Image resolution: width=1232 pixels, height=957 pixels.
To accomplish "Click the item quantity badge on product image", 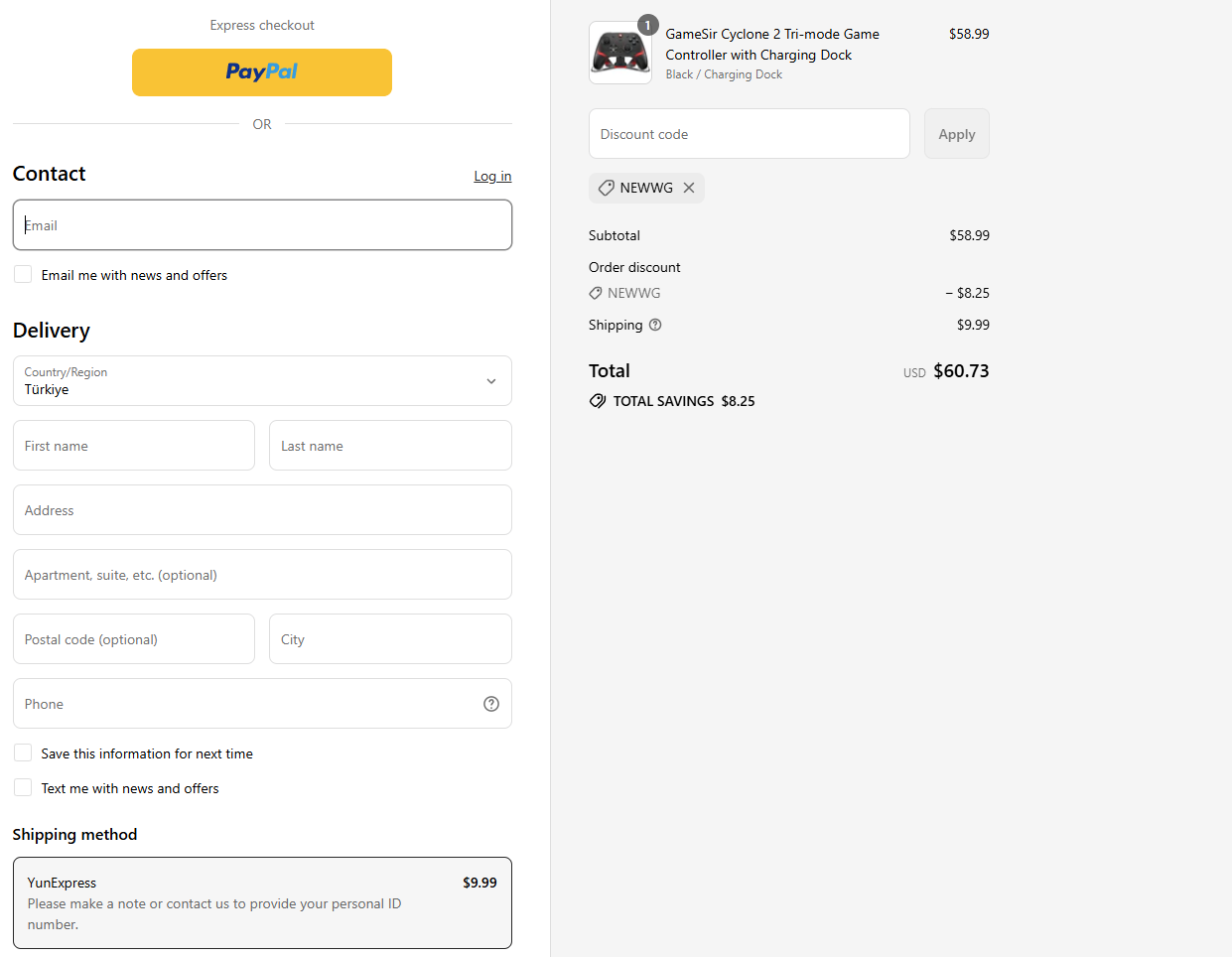I will (x=648, y=25).
